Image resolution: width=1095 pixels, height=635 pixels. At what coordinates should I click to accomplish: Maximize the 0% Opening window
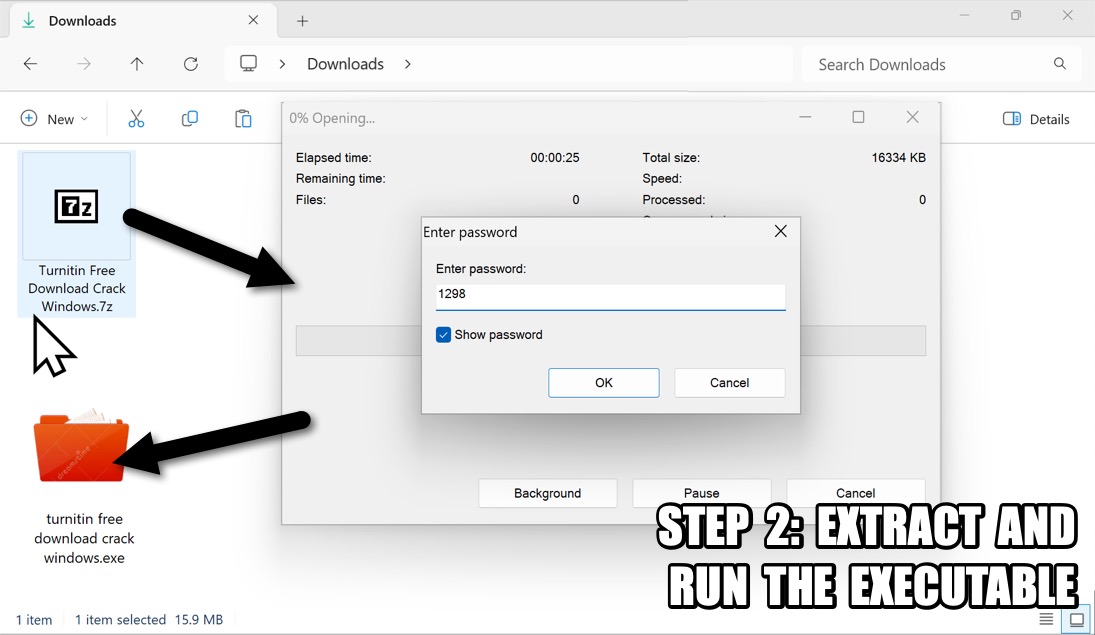858,117
